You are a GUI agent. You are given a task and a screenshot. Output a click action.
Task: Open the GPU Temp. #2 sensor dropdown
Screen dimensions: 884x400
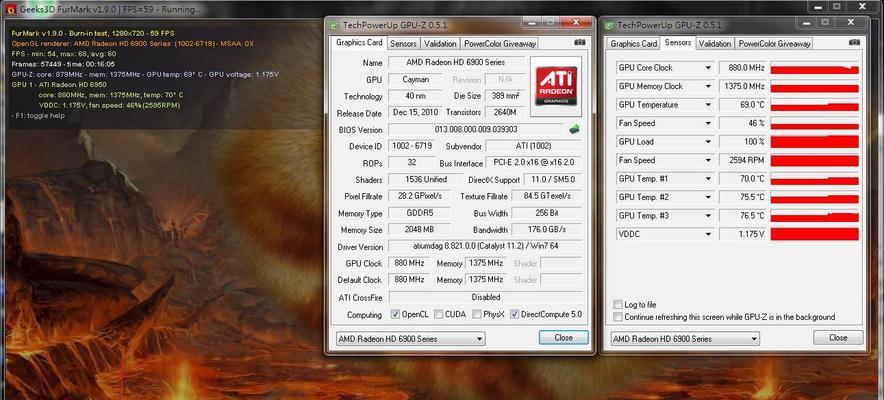[709, 197]
